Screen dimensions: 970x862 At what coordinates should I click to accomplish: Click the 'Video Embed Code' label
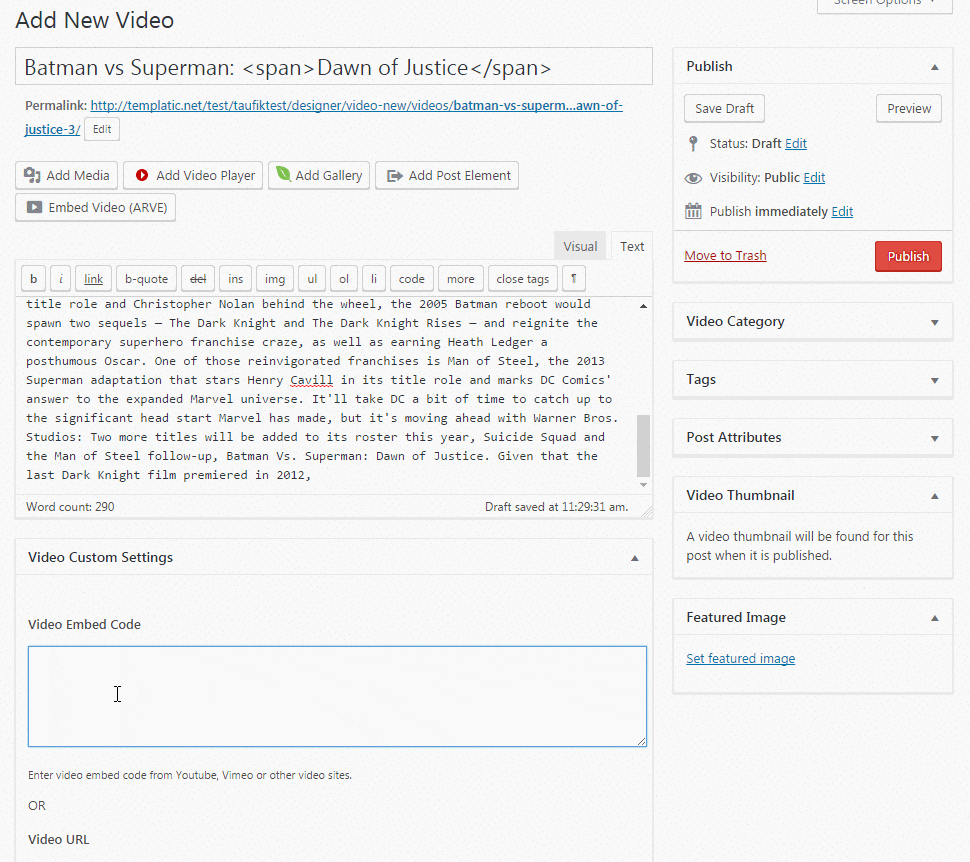pos(84,625)
